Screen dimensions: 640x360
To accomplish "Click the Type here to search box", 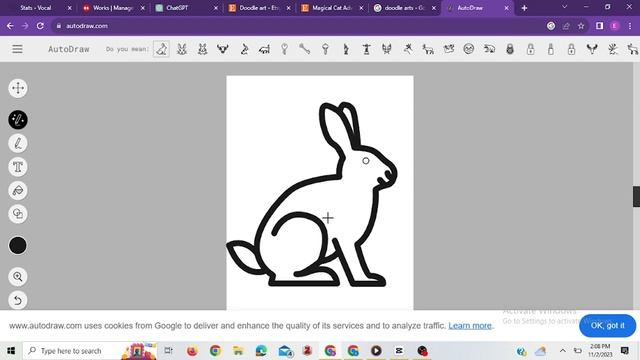I will pos(90,351).
